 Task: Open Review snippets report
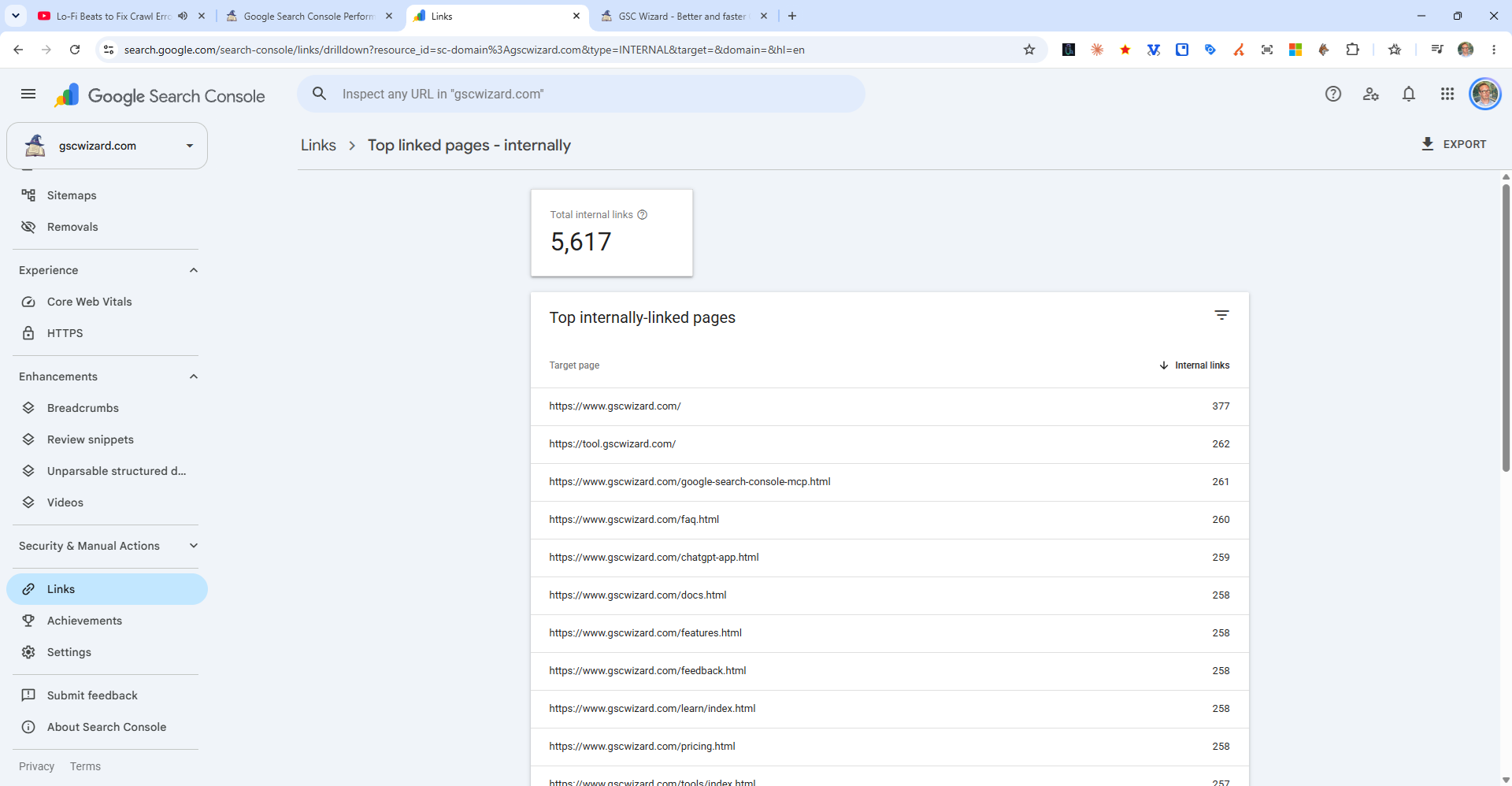click(107, 439)
